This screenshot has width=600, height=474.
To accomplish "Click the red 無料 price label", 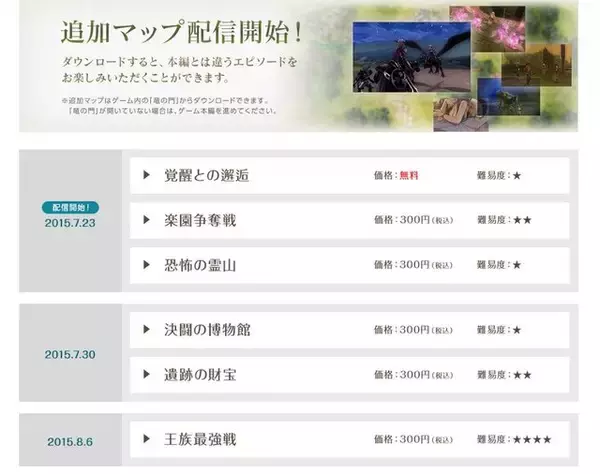I will 409,176.
